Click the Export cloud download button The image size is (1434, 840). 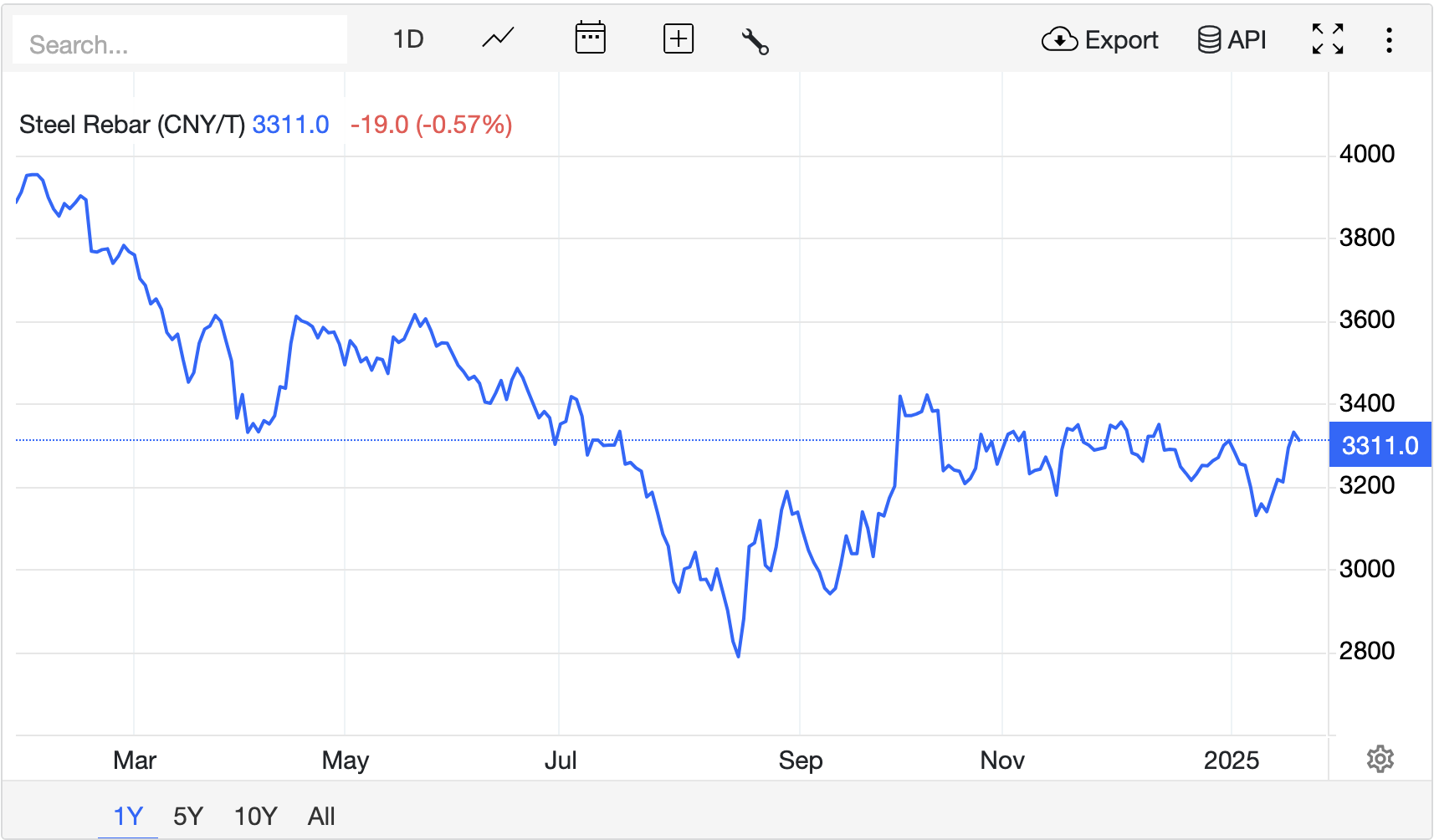1099,39
